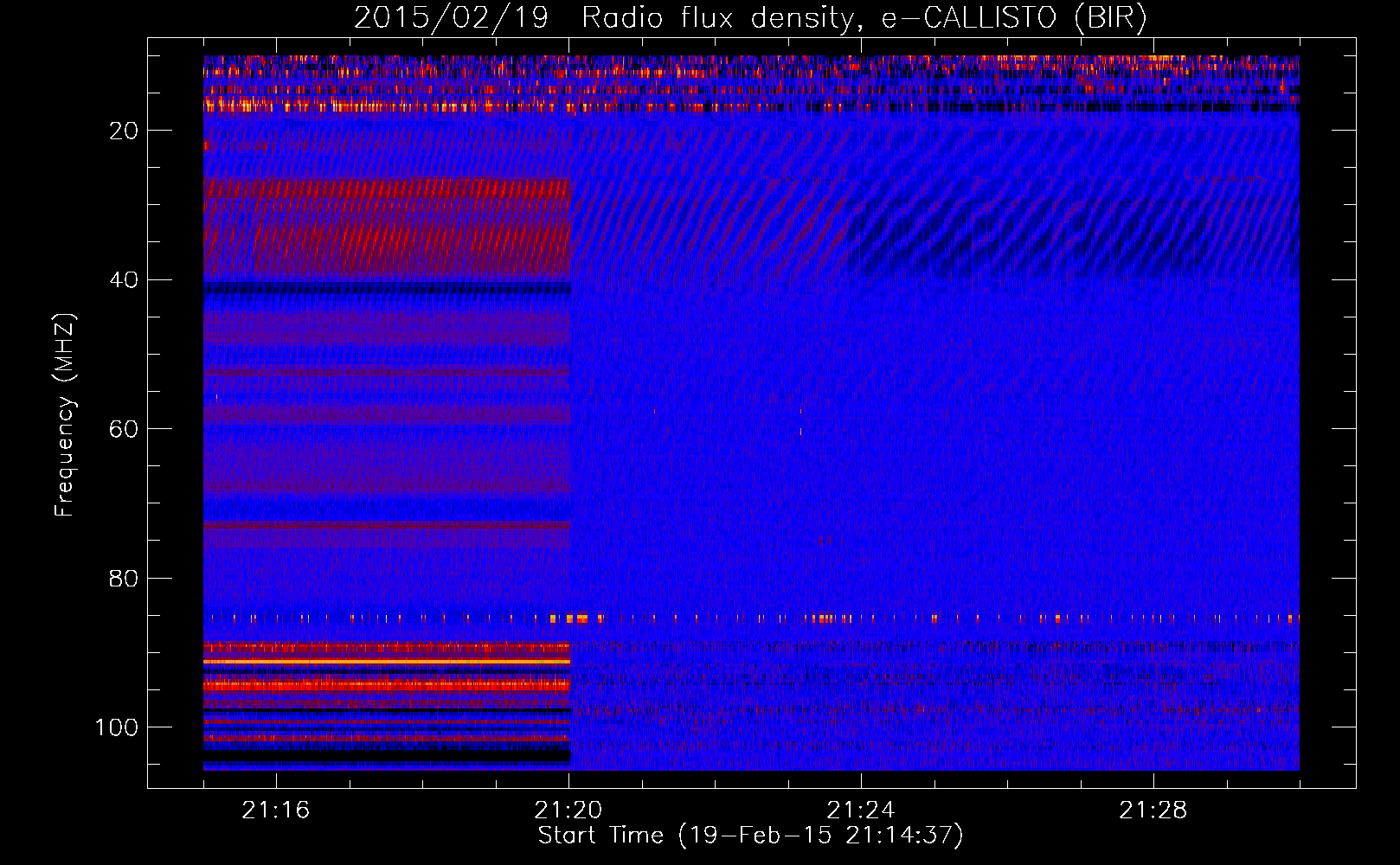Click the frequency tick label '20'
This screenshot has width=1400, height=865.
click(x=124, y=131)
